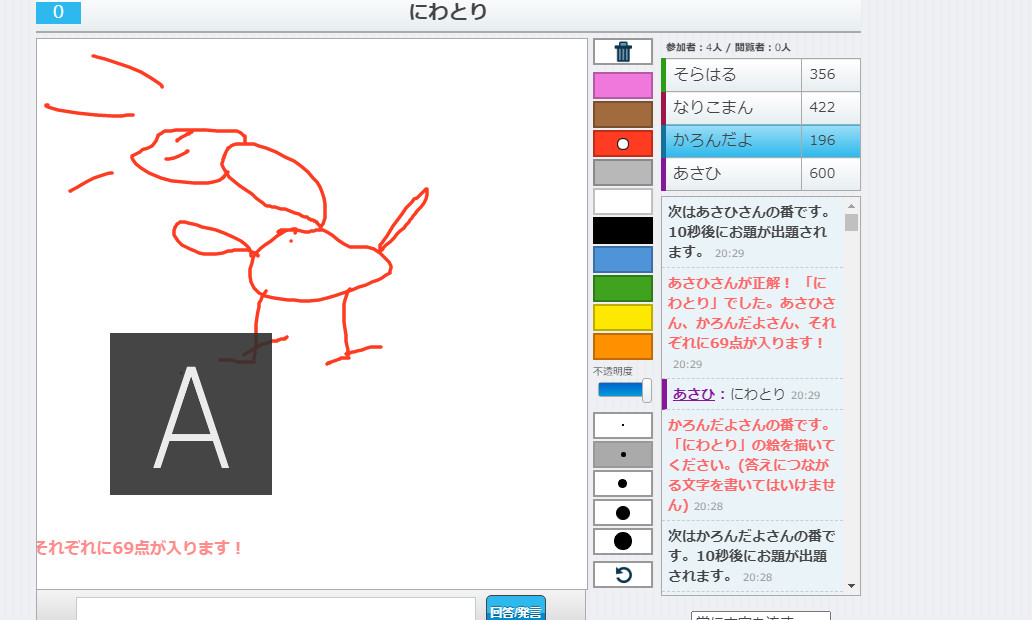Click the partially visible box below chat

(x=760, y=616)
